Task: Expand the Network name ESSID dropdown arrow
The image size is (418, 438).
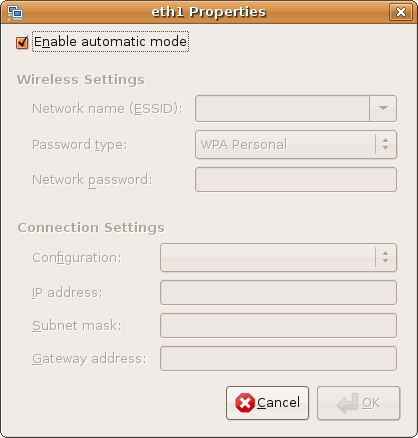Action: pyautogui.click(x=383, y=108)
